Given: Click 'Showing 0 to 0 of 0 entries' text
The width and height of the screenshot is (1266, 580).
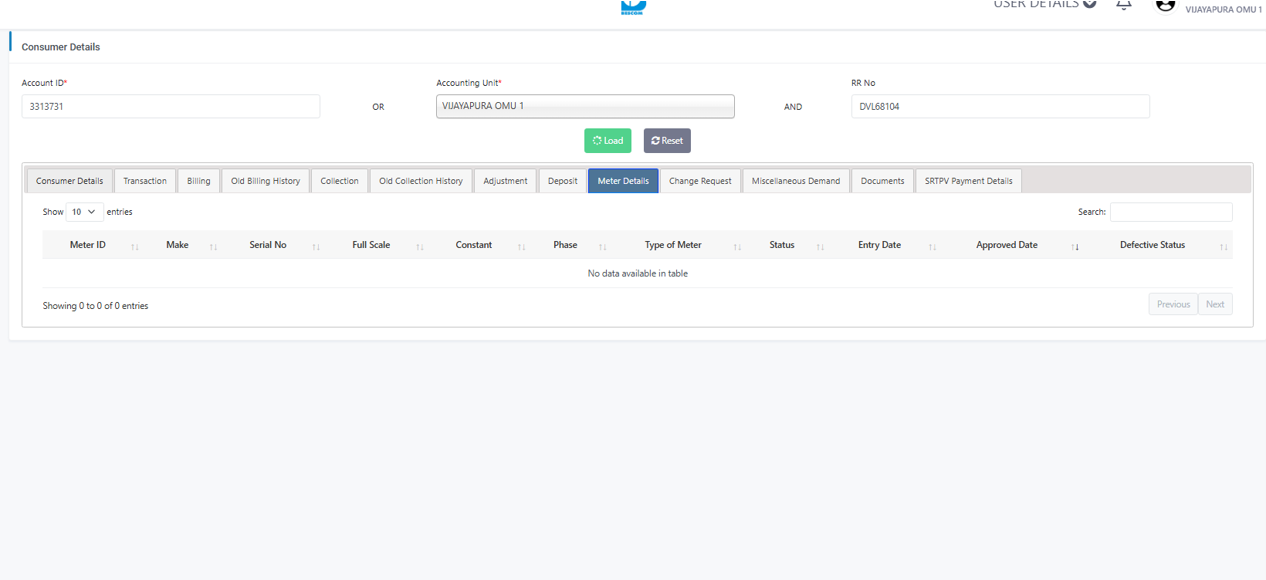Looking at the screenshot, I should 95,306.
